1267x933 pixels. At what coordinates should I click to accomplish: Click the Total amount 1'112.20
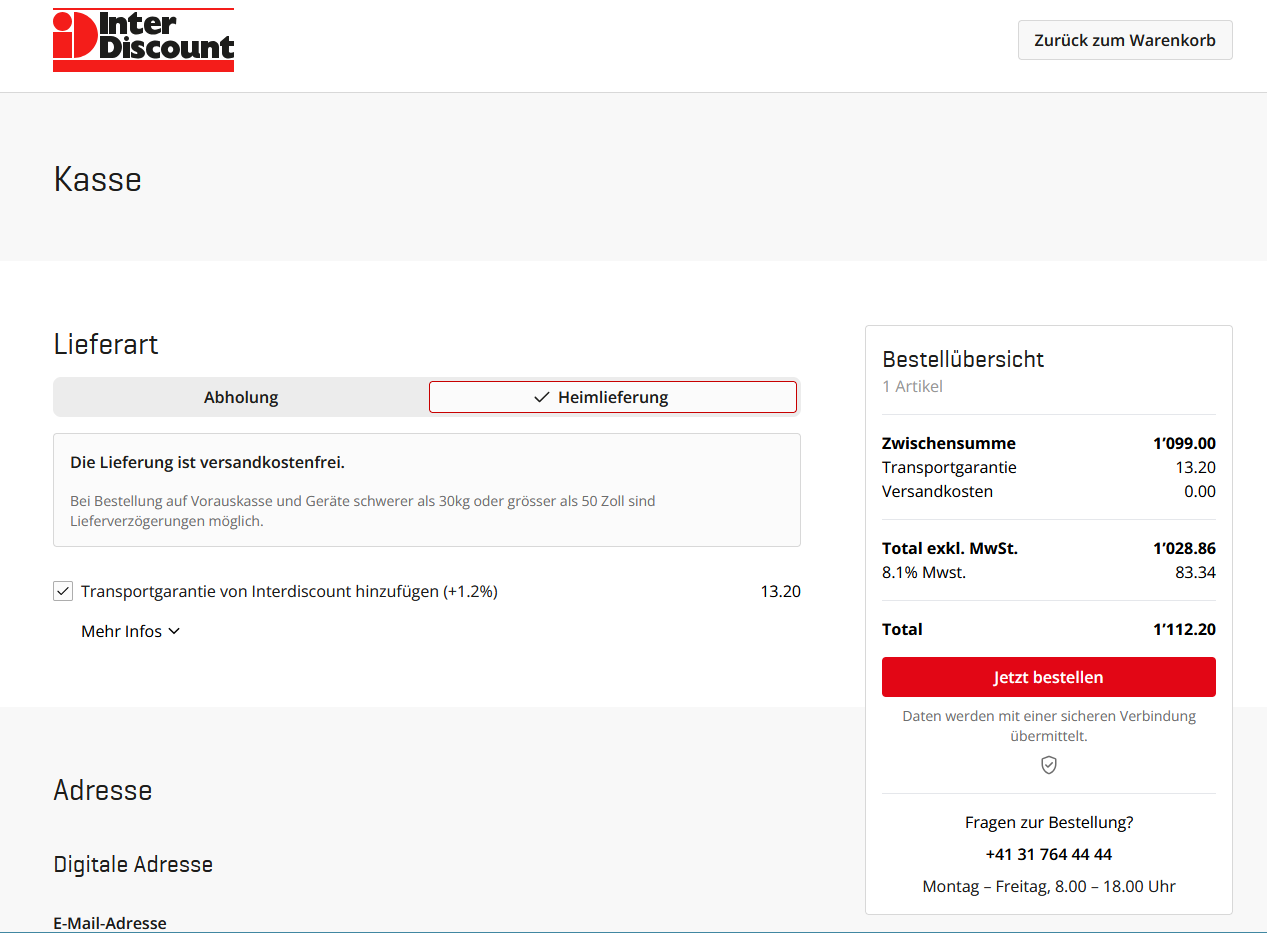coord(1184,629)
